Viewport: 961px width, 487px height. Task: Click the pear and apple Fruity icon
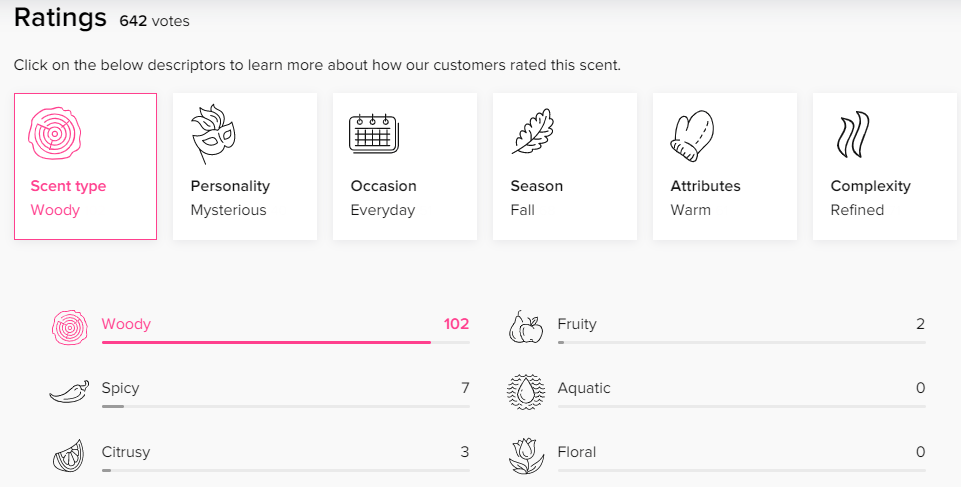click(526, 327)
